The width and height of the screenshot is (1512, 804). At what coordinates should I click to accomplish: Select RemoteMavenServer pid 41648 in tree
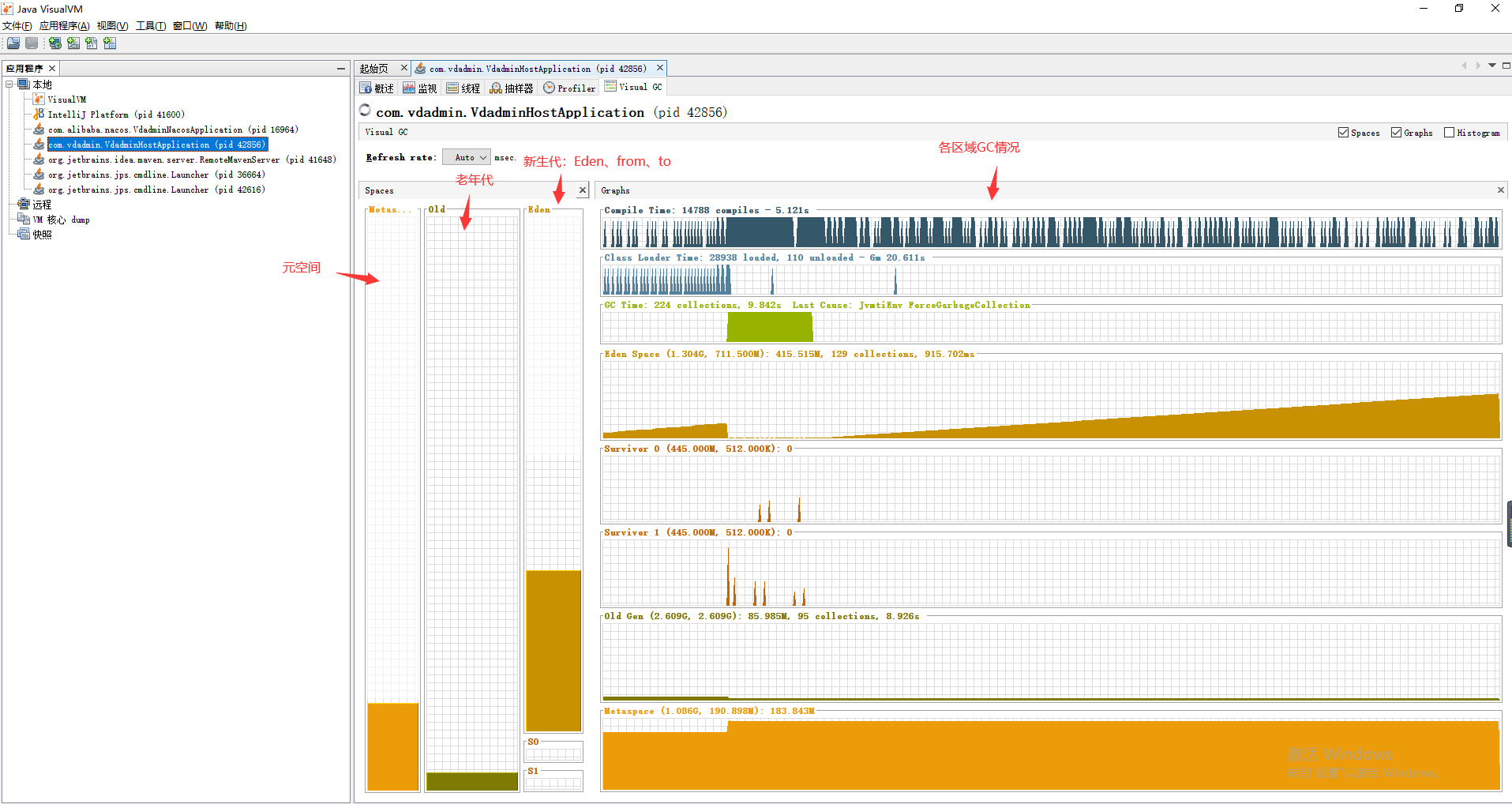pos(192,160)
